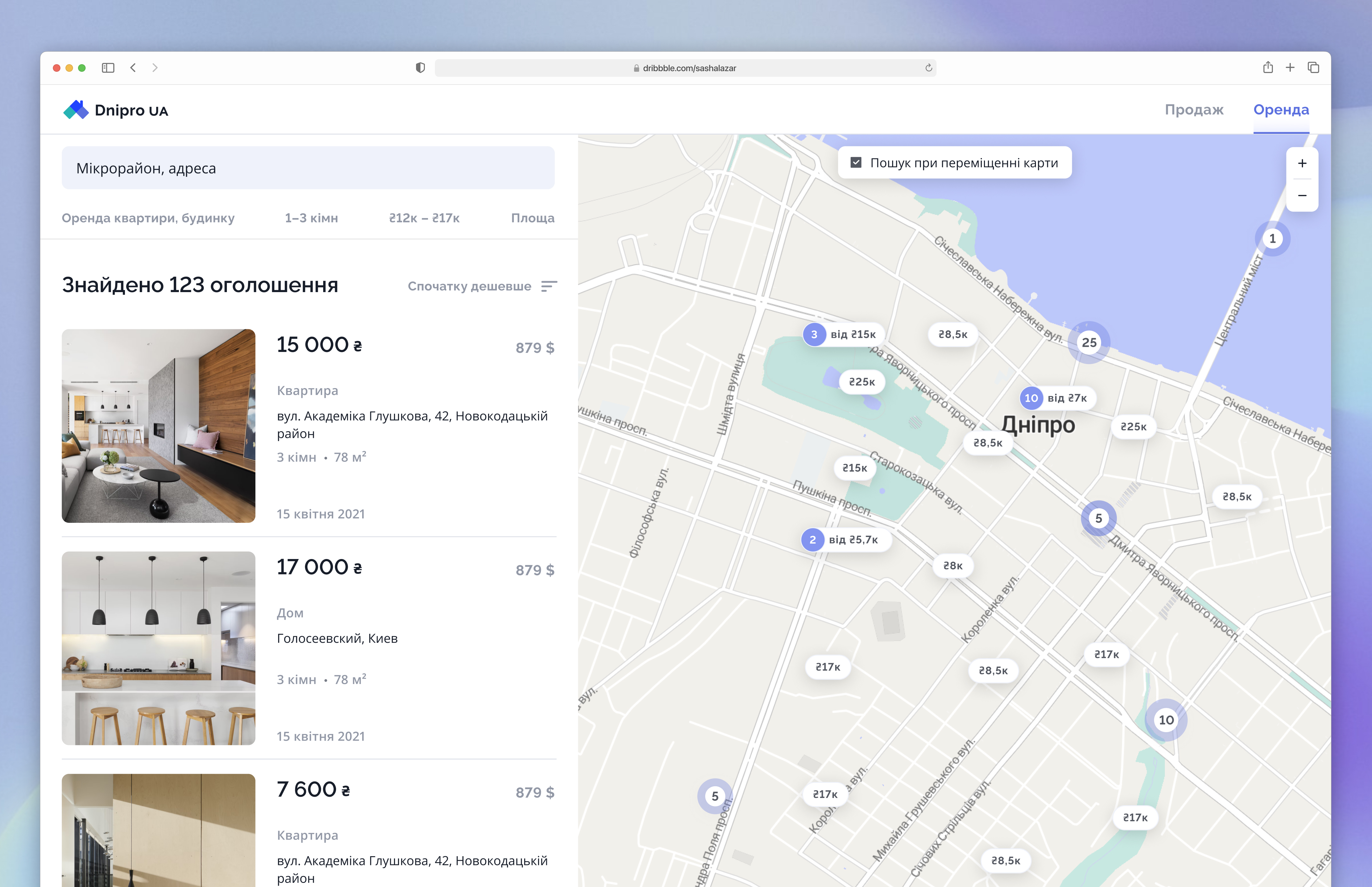Click cluster marker 25 near the river

tap(1089, 343)
